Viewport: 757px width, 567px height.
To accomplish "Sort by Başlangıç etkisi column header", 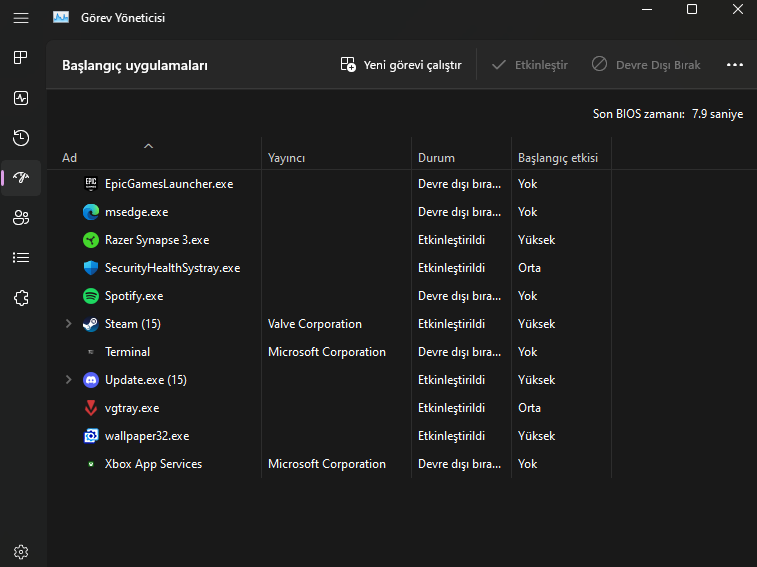I will 558,158.
